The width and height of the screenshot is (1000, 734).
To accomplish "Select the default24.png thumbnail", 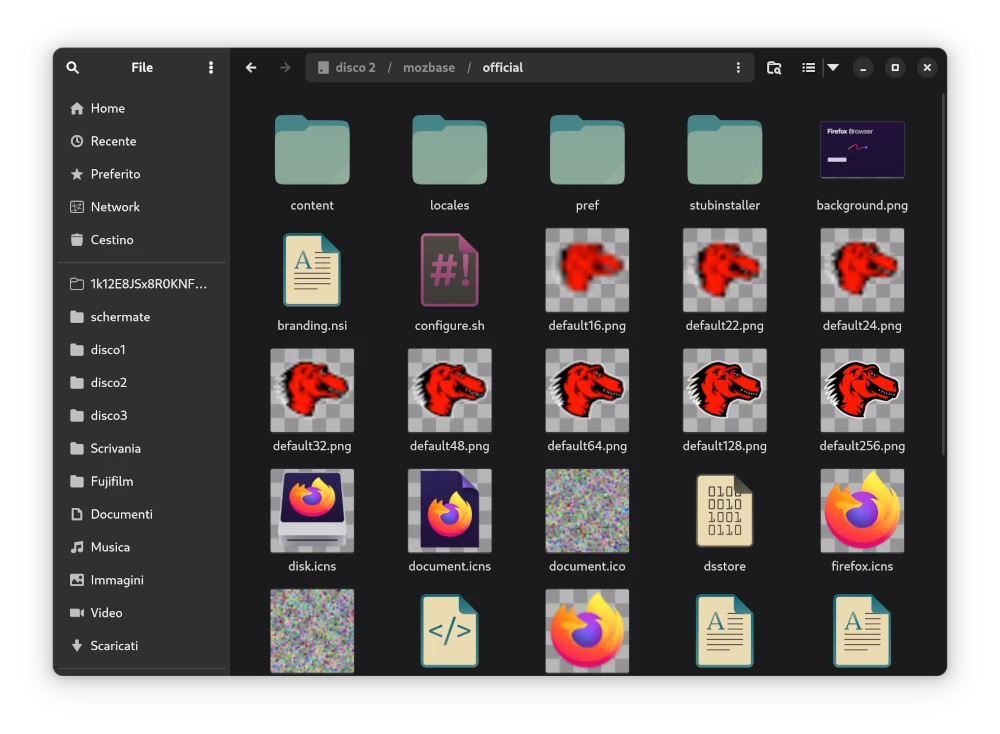I will 862,270.
